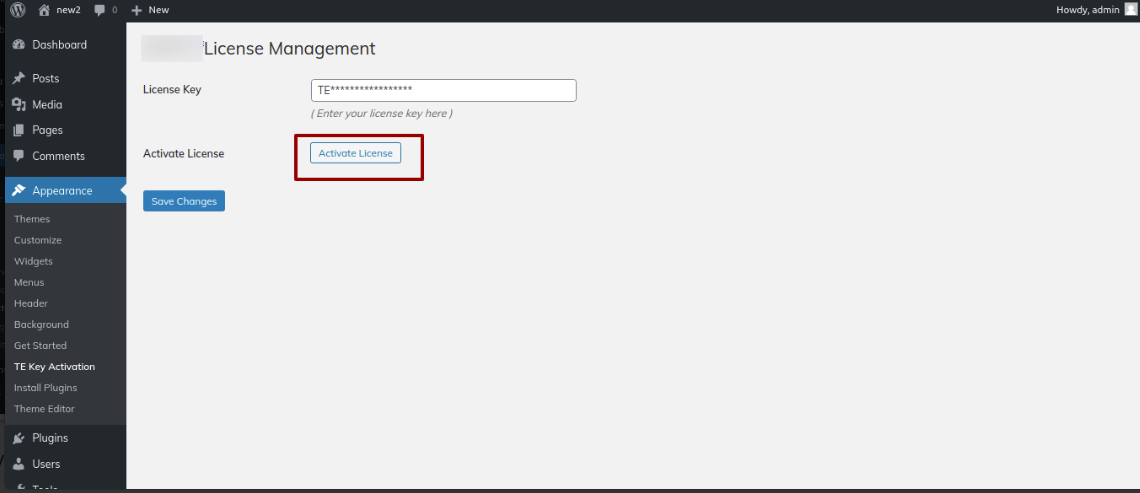Visit site via new2 link
Viewport: 1140px width, 493px height.
(x=68, y=10)
